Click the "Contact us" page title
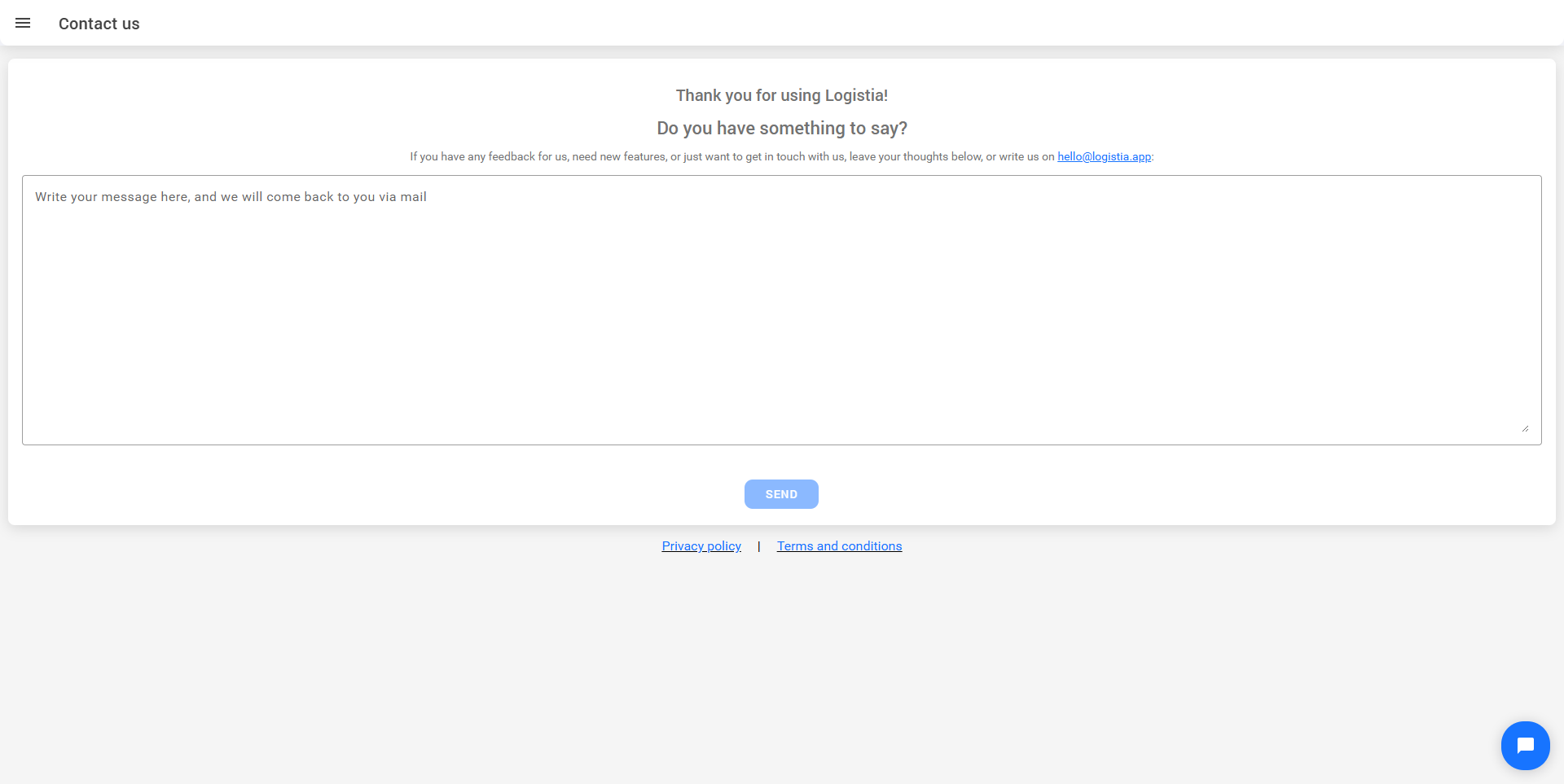The height and width of the screenshot is (784, 1564). pyautogui.click(x=99, y=24)
